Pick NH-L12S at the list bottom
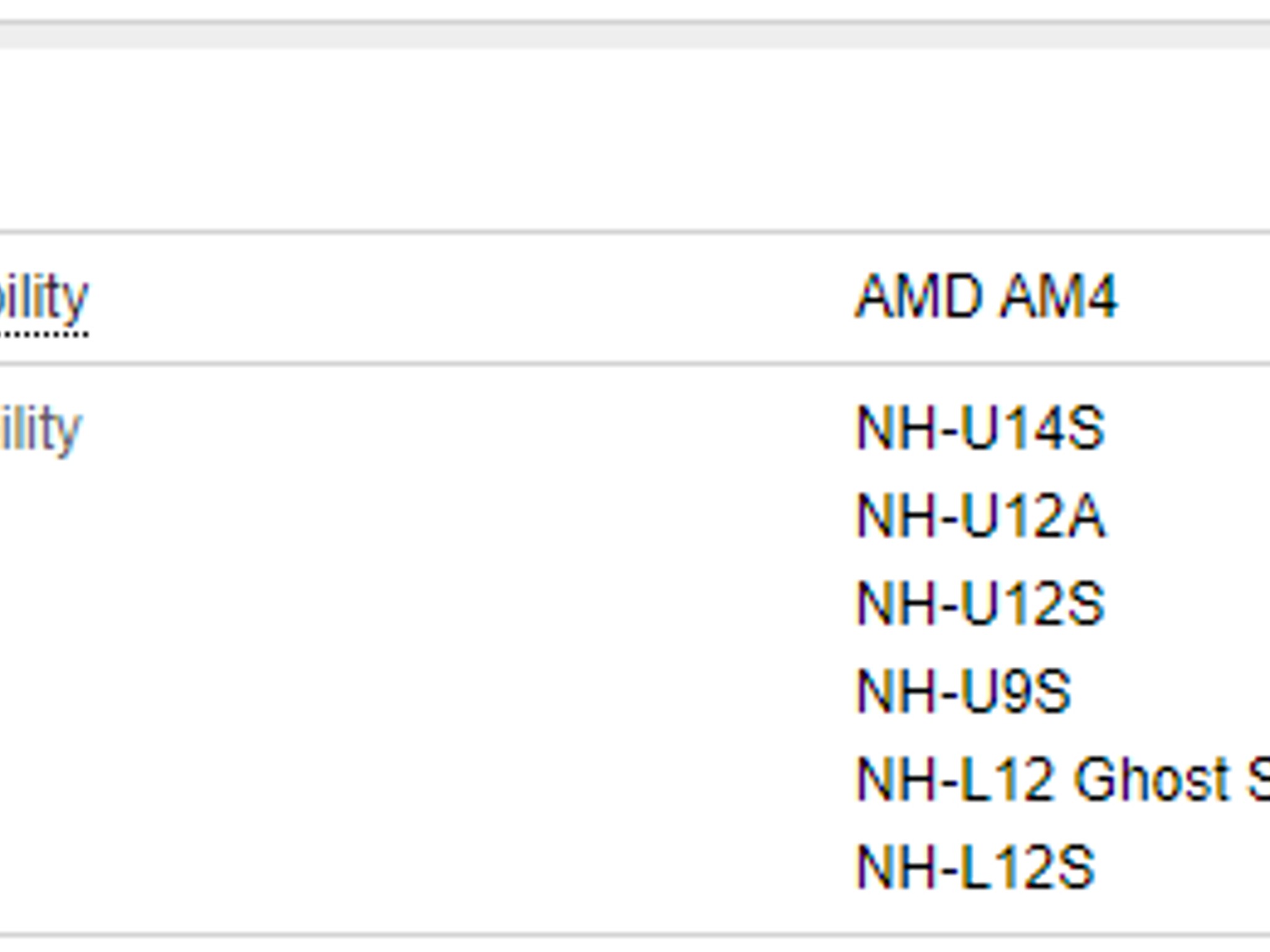 click(975, 867)
